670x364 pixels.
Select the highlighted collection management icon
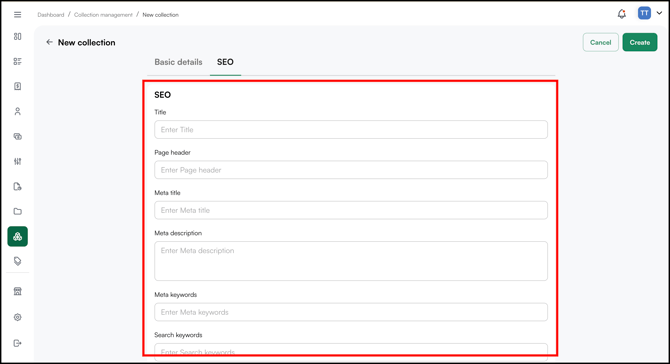pyautogui.click(x=18, y=236)
